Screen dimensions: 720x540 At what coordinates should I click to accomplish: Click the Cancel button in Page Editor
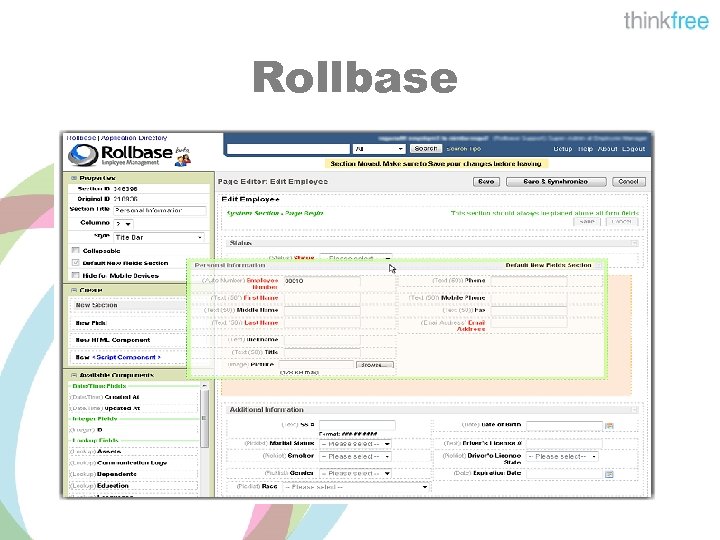click(x=629, y=181)
